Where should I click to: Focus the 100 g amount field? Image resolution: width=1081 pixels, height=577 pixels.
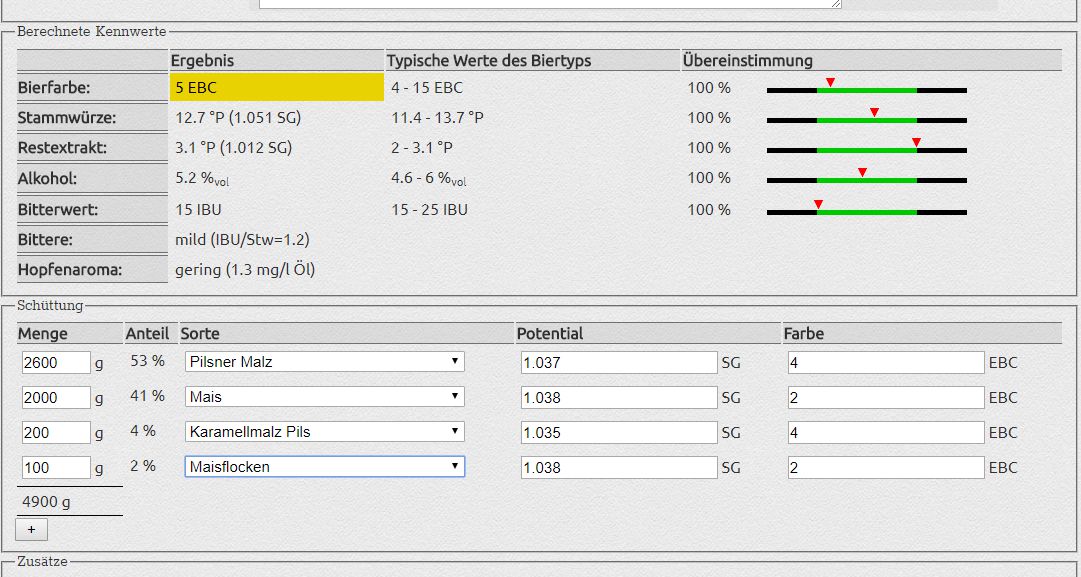[55, 468]
